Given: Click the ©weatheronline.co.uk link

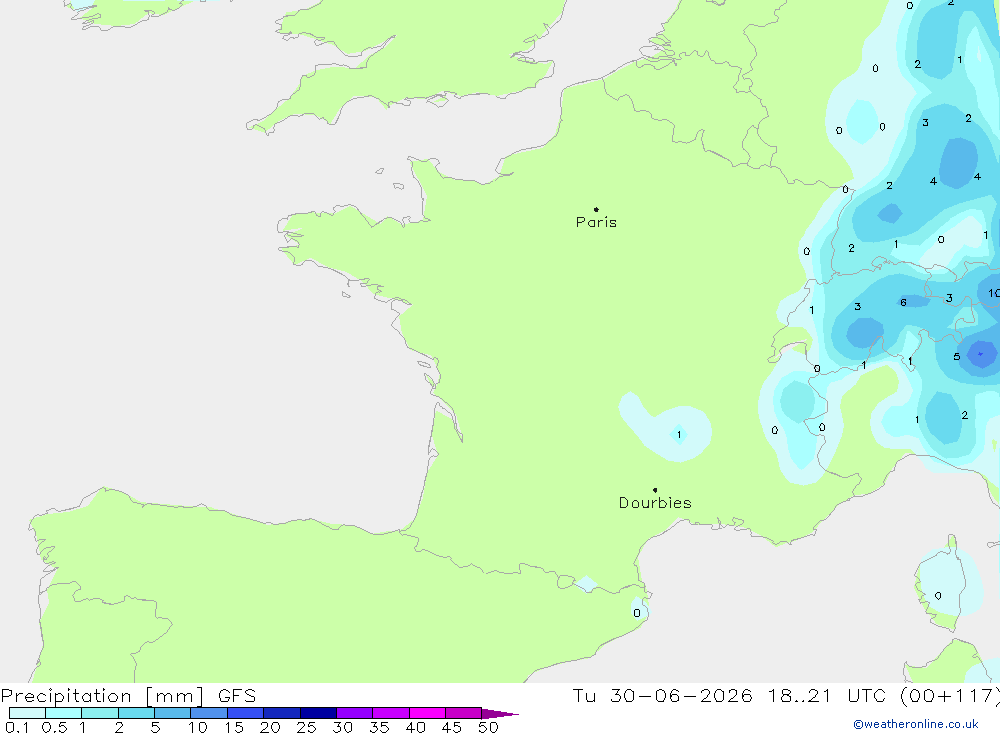Looking at the screenshot, I should (x=916, y=724).
